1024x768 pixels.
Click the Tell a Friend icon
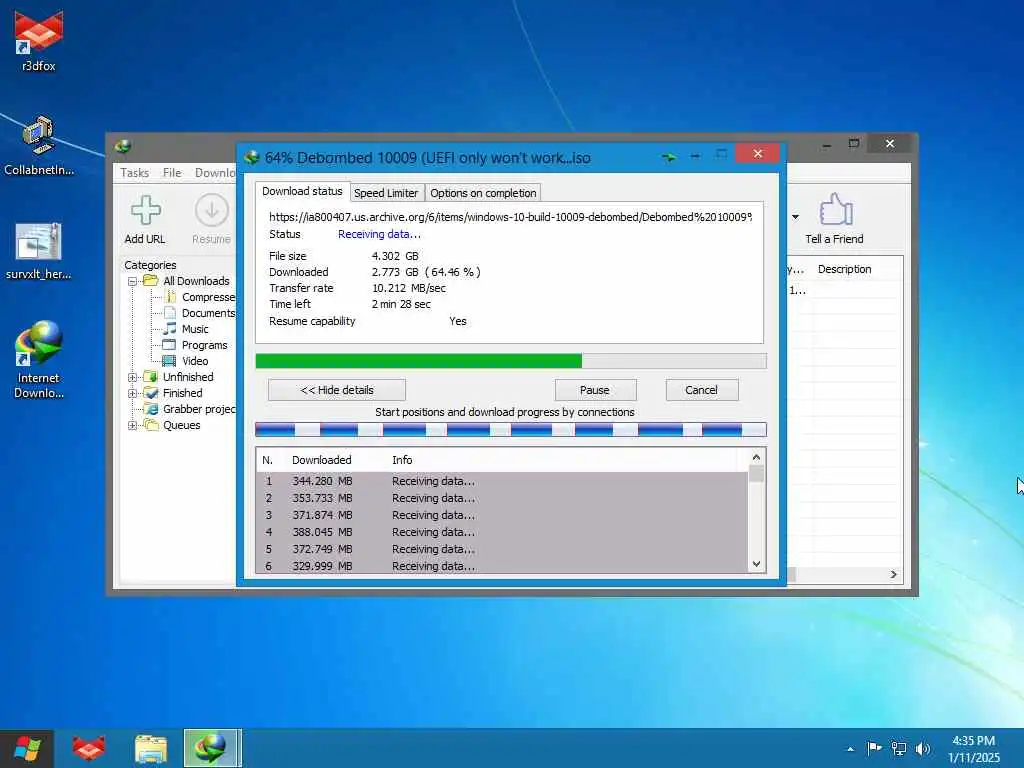click(835, 219)
